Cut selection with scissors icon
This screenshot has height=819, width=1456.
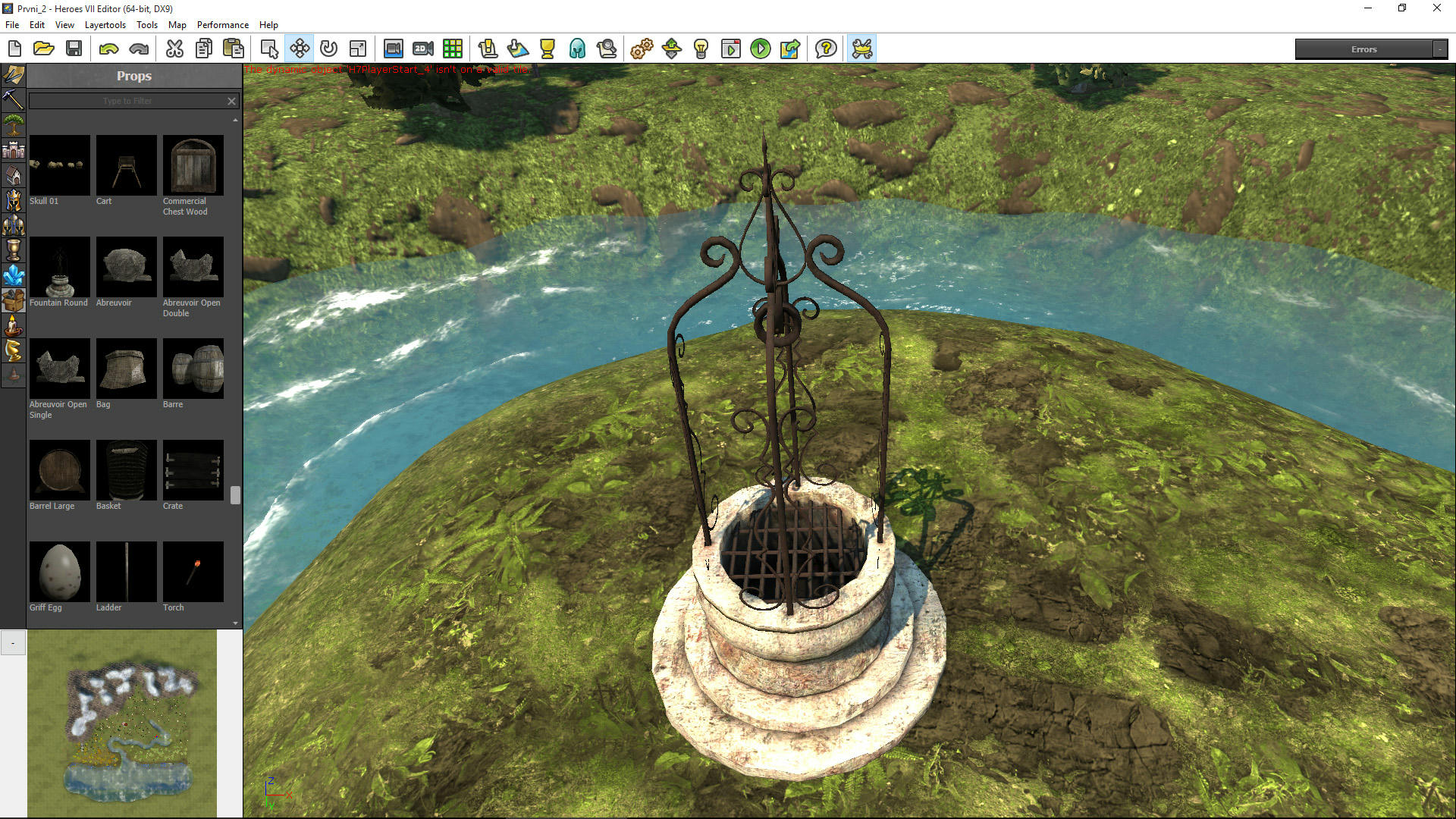[174, 49]
